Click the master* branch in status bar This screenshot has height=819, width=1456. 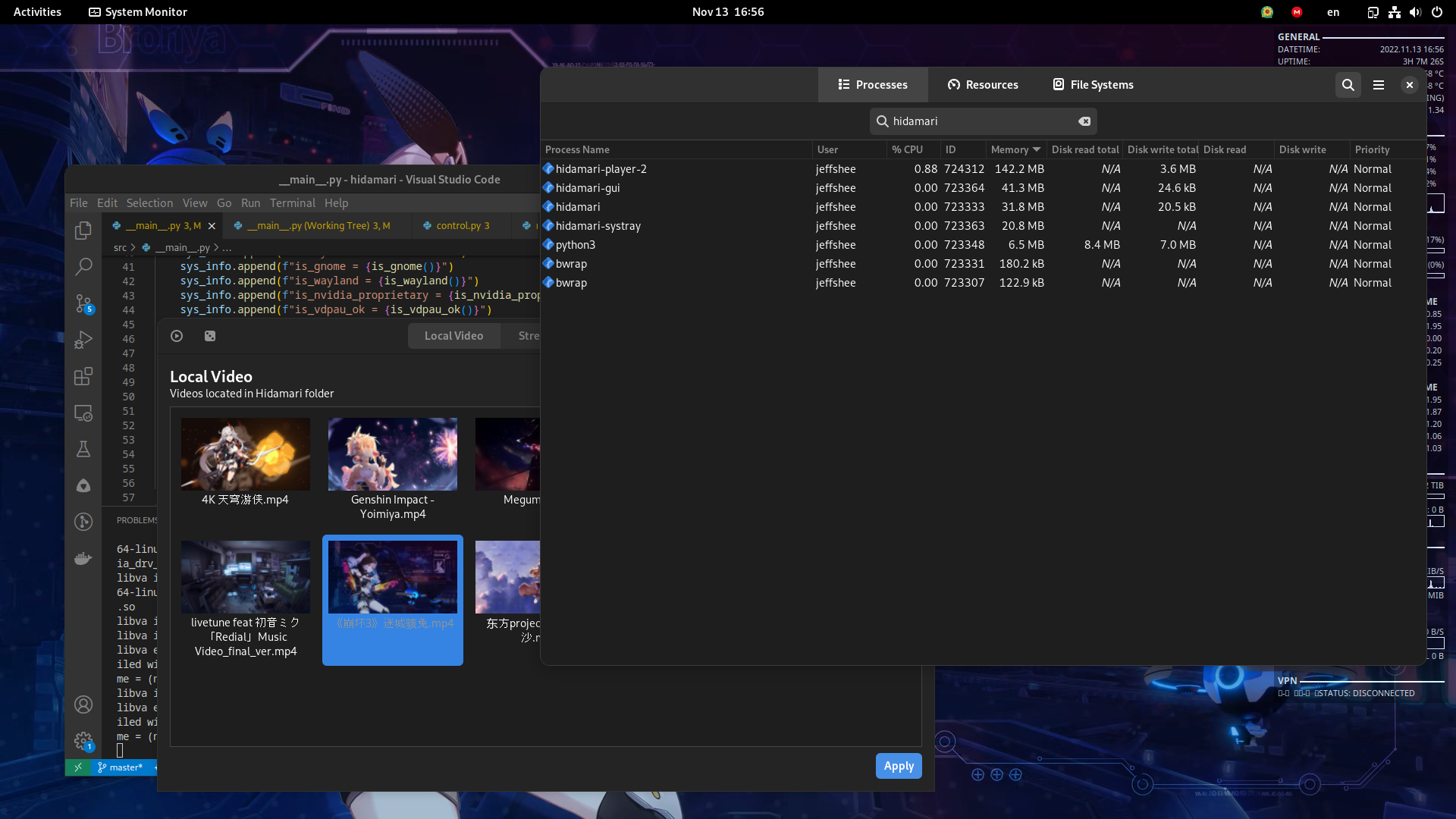pyautogui.click(x=121, y=767)
